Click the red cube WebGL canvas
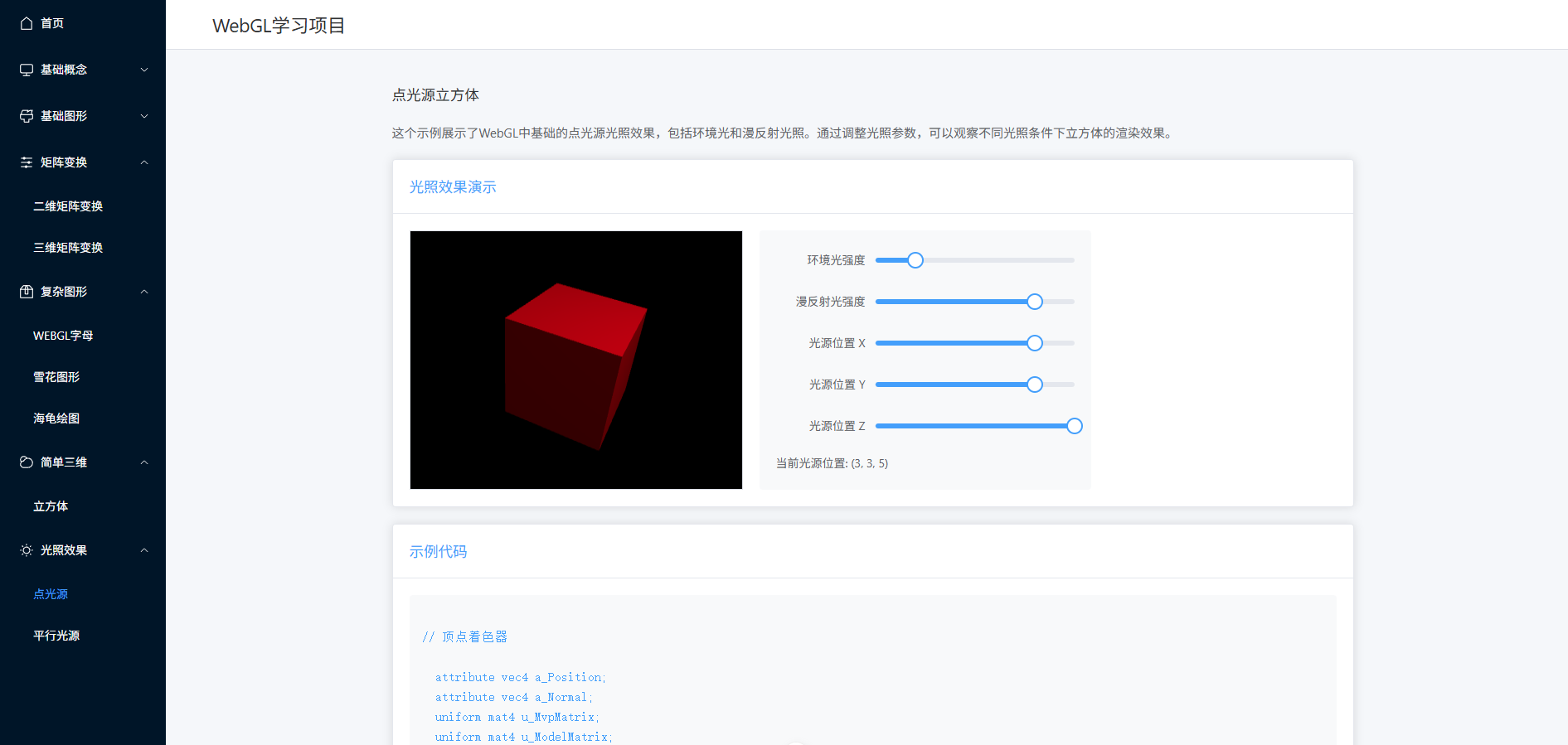This screenshot has height=745, width=1568. (x=576, y=360)
